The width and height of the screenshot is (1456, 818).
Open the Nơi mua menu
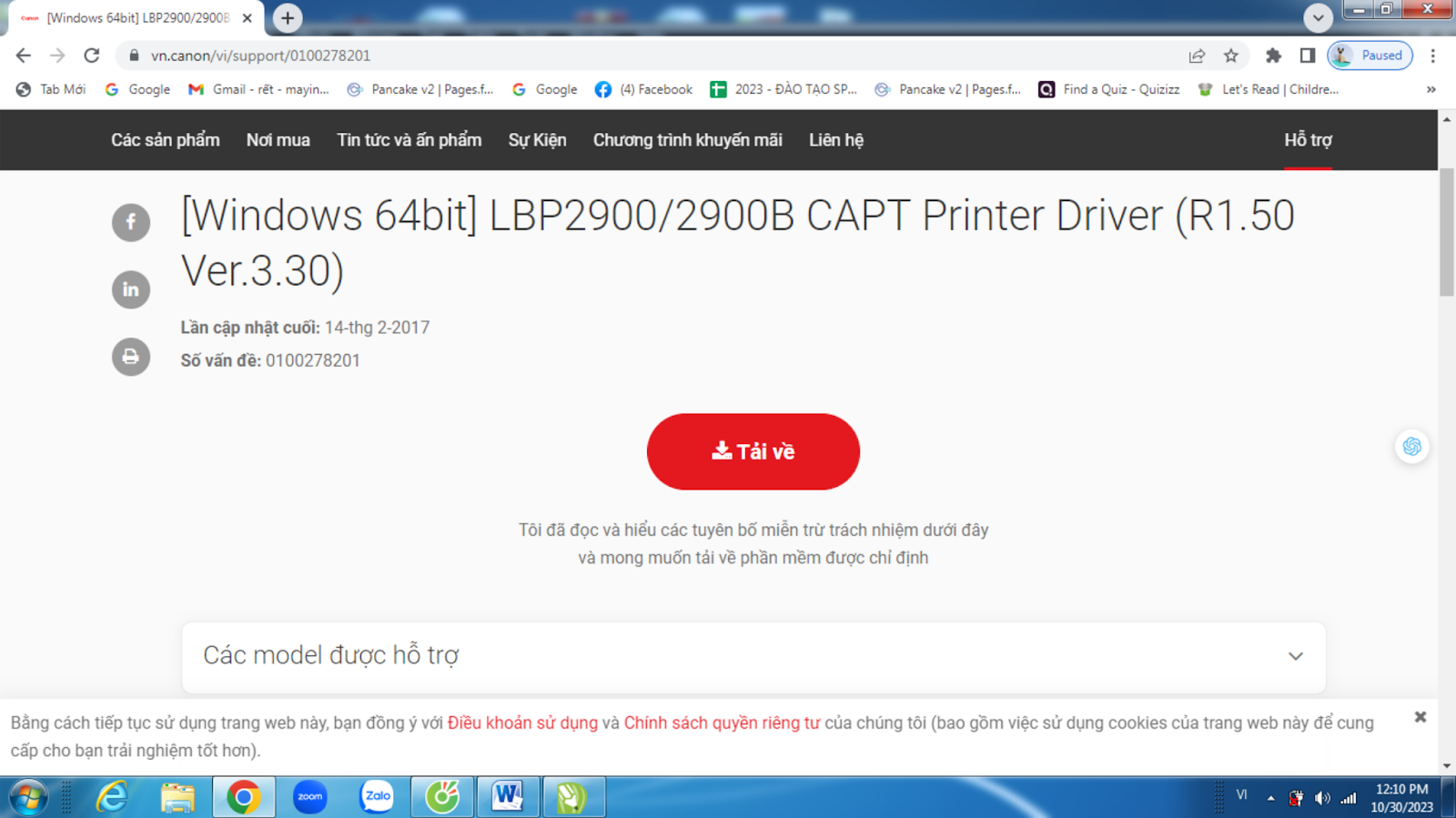click(278, 140)
